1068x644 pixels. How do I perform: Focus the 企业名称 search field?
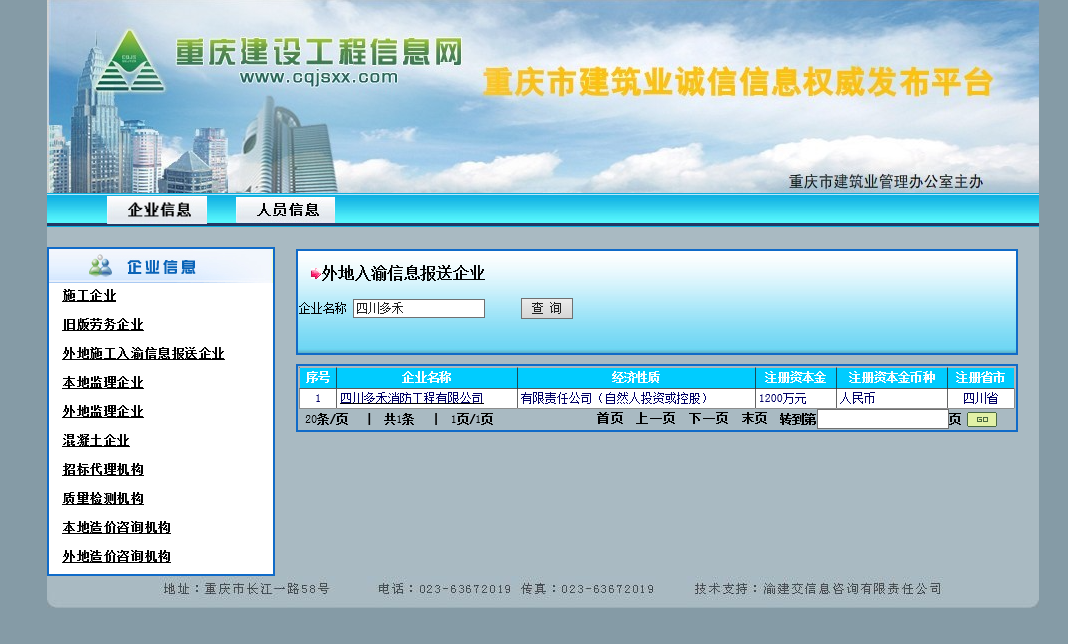pyautogui.click(x=419, y=309)
